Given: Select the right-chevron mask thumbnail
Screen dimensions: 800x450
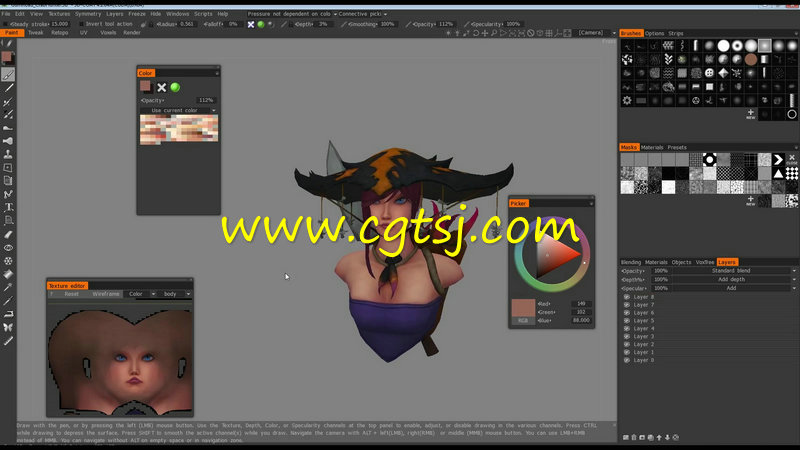Looking at the screenshot, I should (x=778, y=160).
